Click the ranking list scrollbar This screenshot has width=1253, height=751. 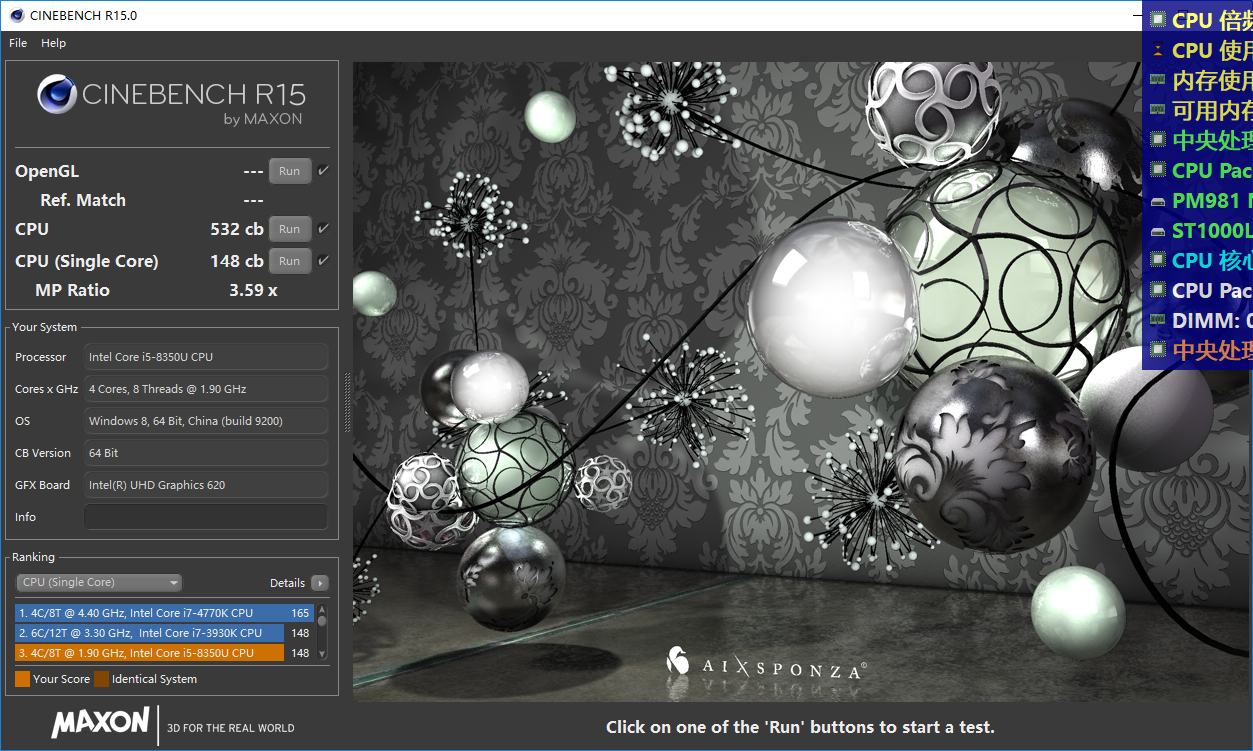tap(322, 632)
